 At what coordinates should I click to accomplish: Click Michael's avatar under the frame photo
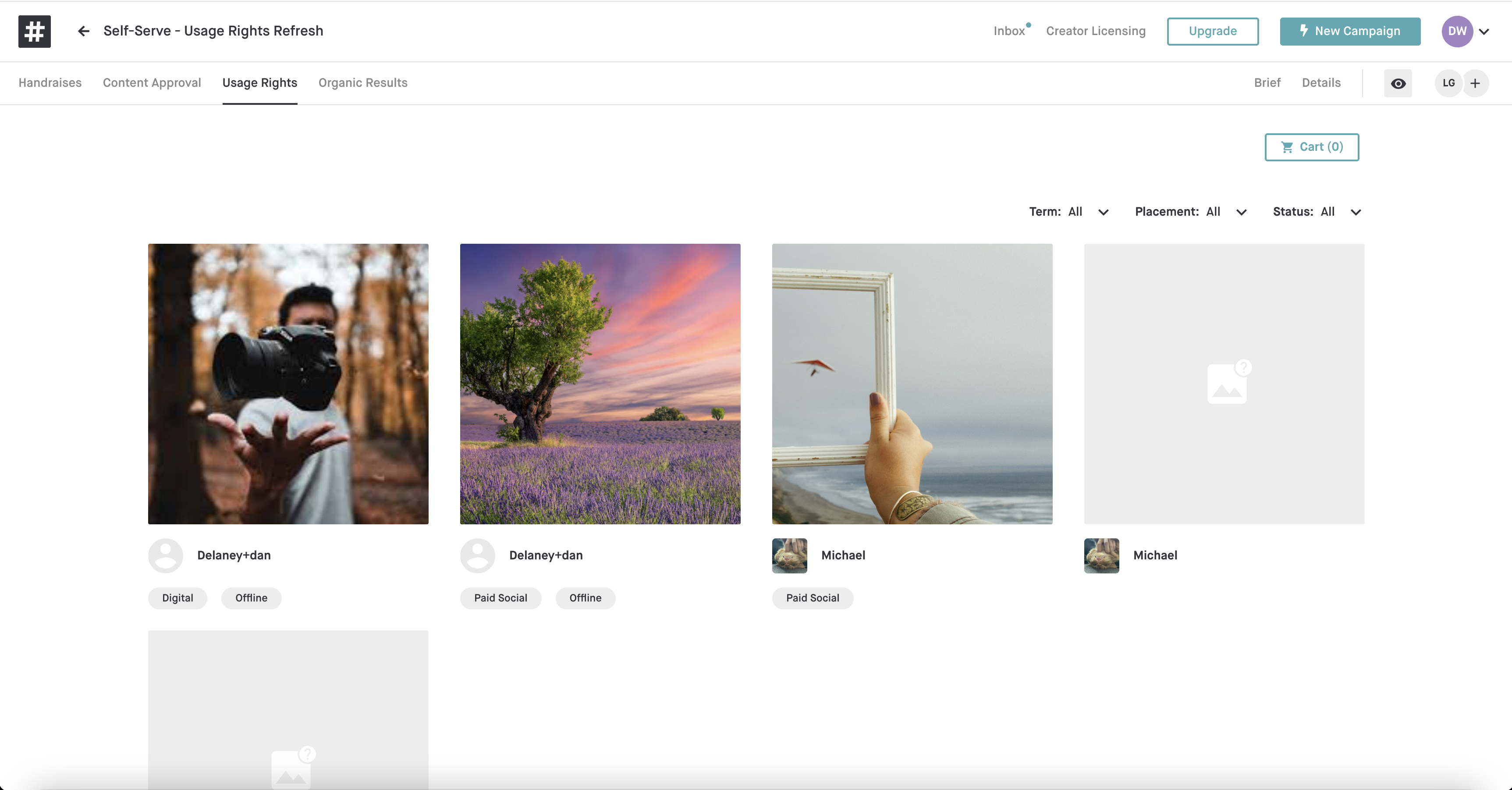click(x=789, y=555)
